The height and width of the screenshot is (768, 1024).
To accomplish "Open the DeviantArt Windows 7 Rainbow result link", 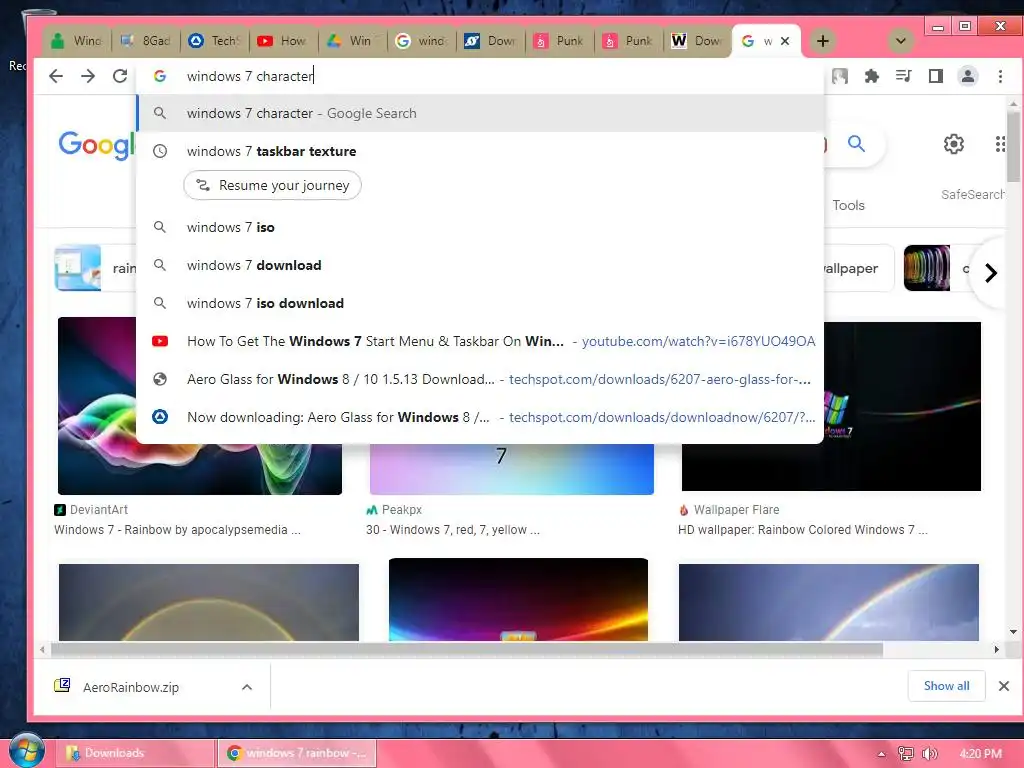I will [177, 530].
